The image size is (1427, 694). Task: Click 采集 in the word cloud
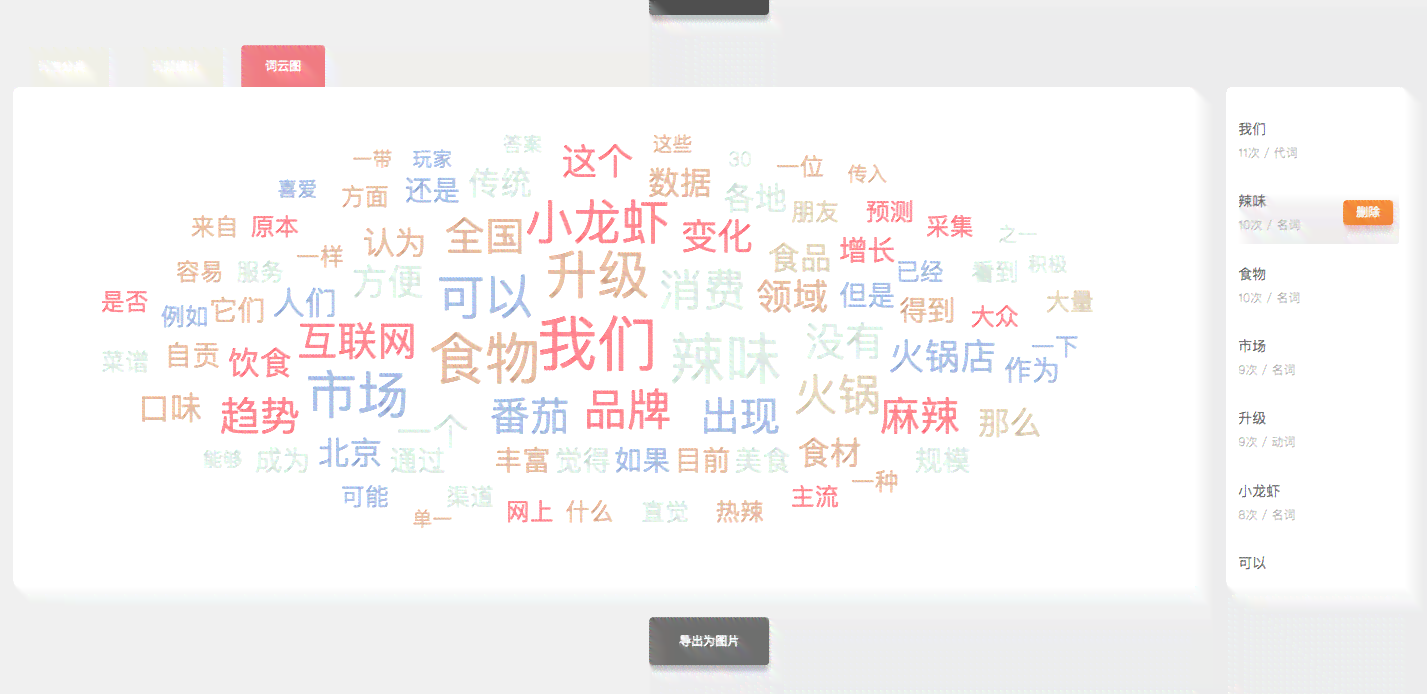click(x=949, y=227)
